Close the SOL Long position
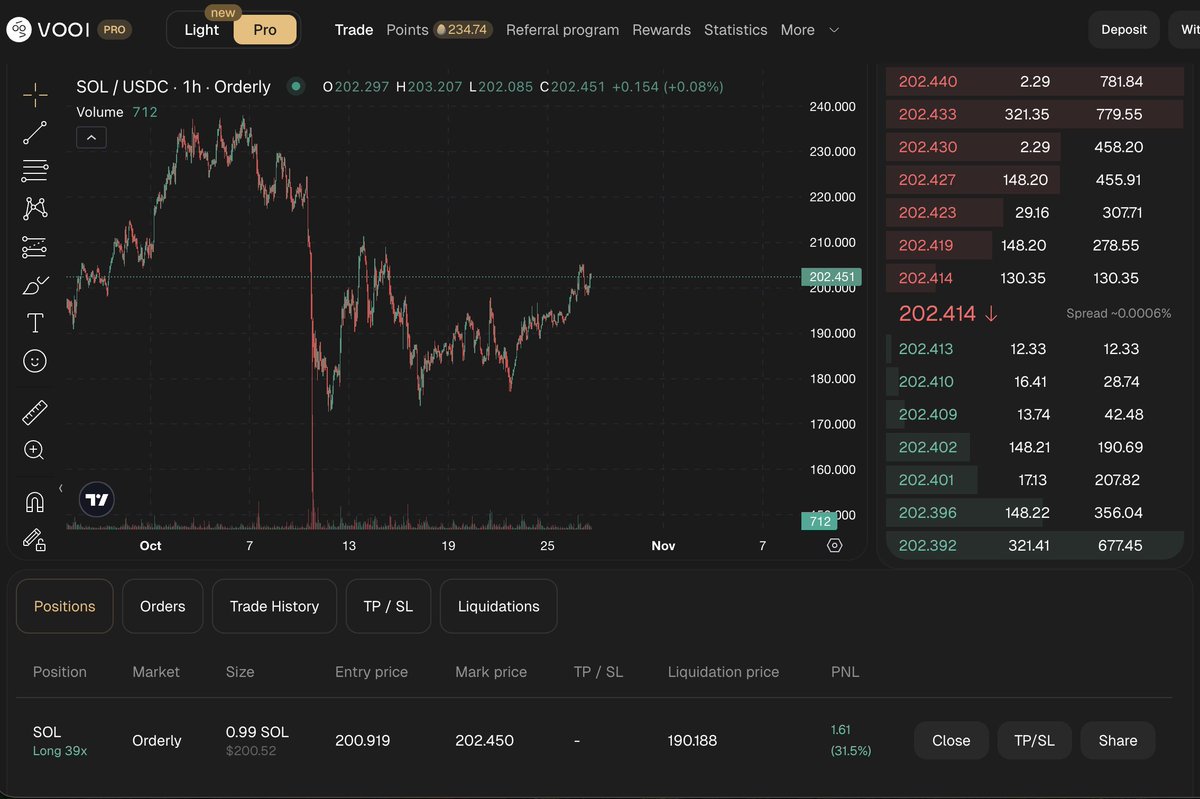1200x799 pixels. 950,740
